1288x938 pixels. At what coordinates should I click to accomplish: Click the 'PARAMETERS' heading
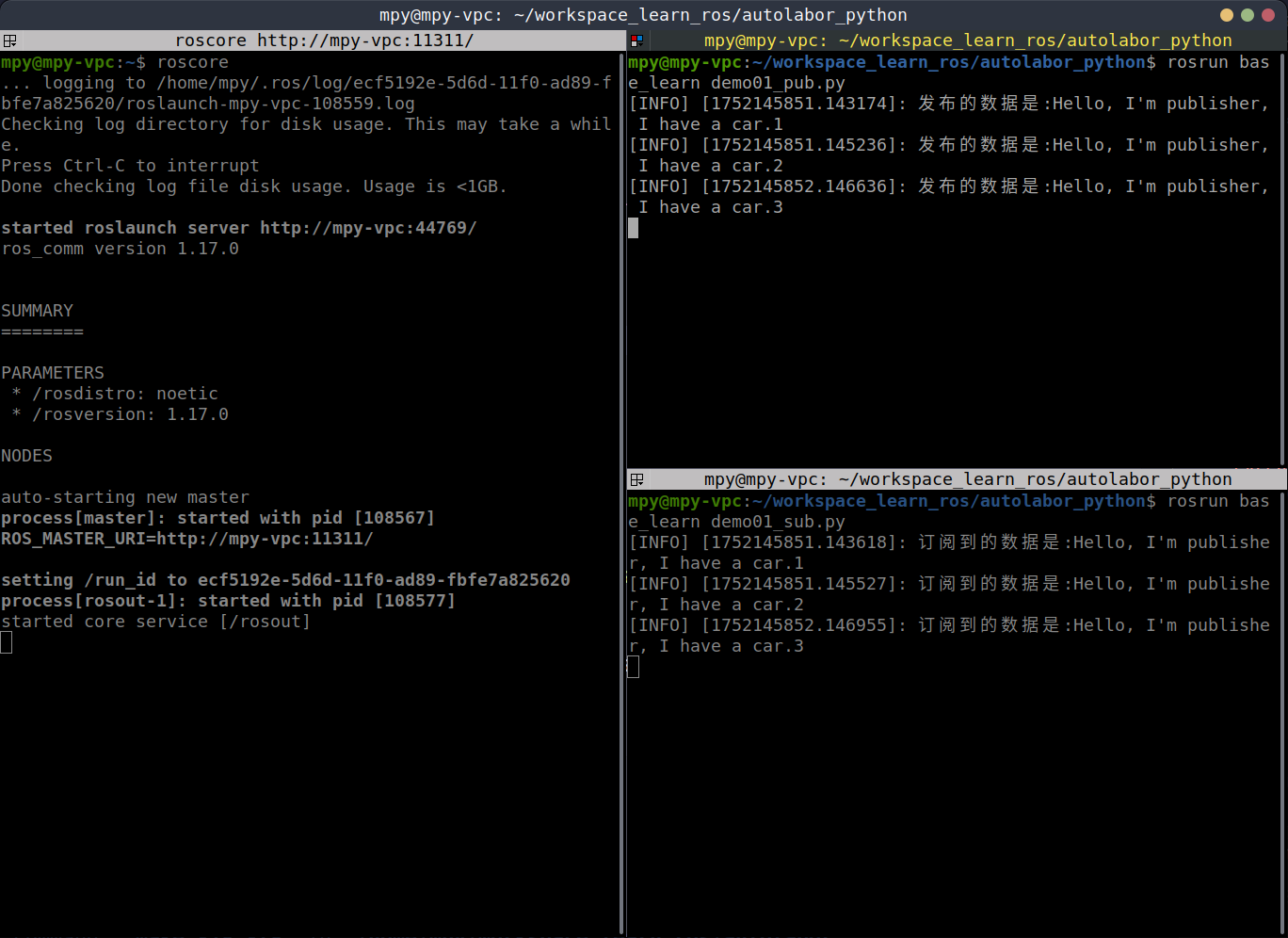coord(53,373)
